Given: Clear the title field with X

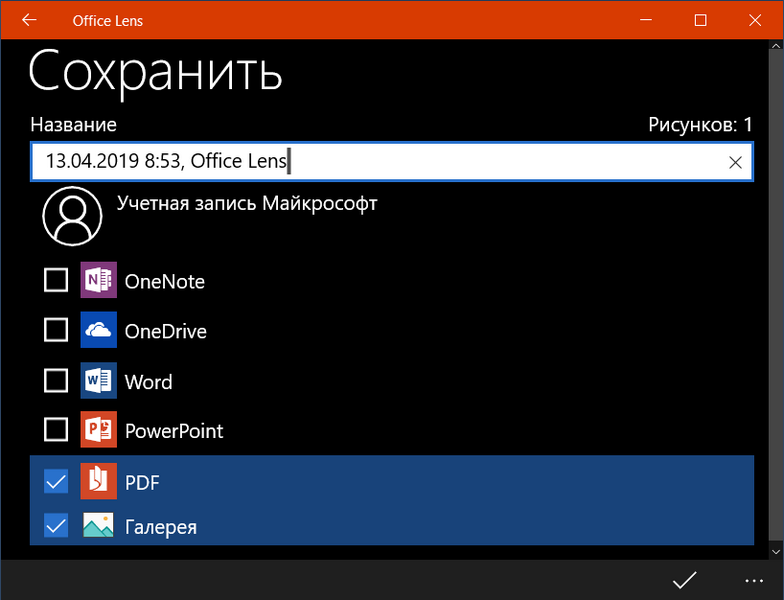Looking at the screenshot, I should pos(735,162).
